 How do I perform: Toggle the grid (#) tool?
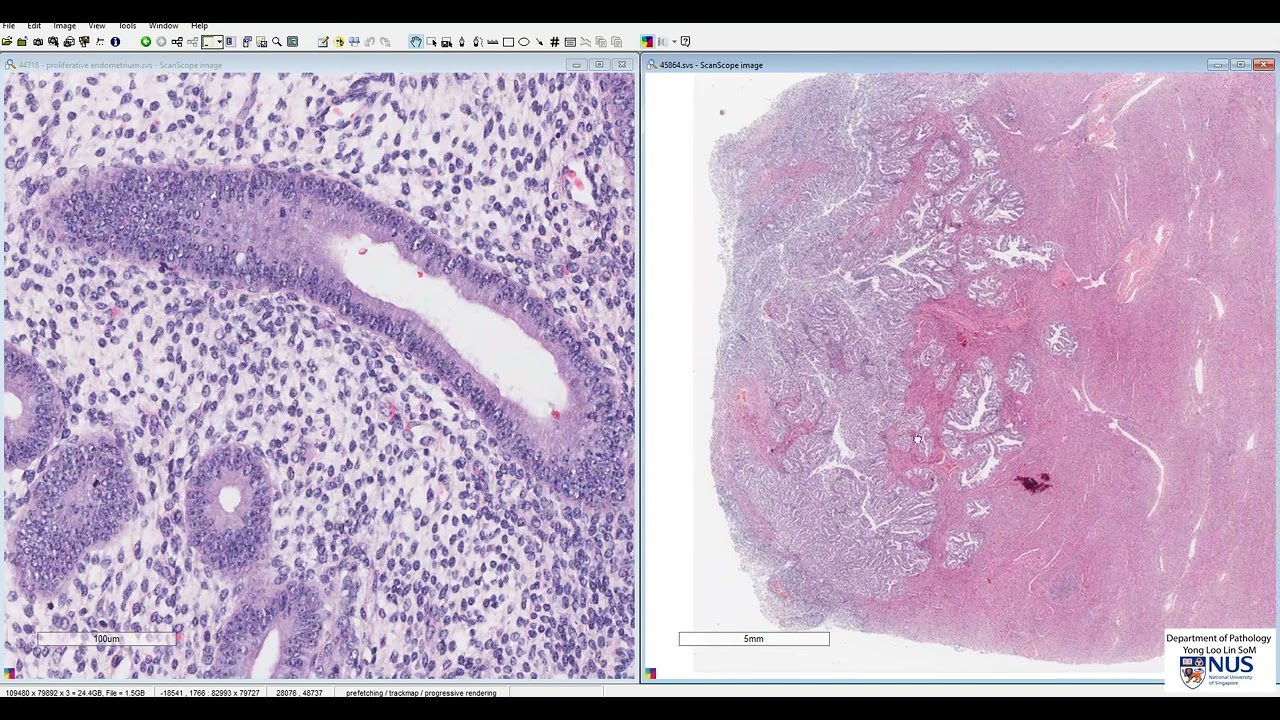tap(554, 42)
